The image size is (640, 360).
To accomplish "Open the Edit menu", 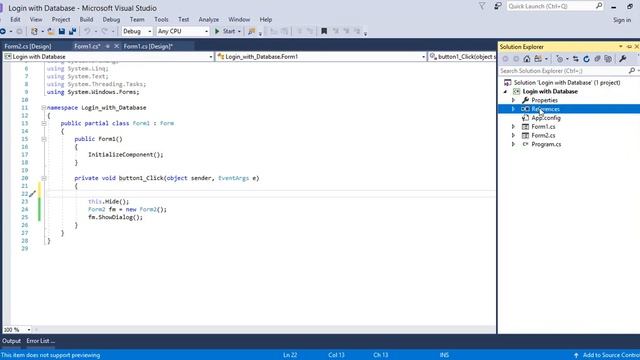I will [x=15, y=19].
